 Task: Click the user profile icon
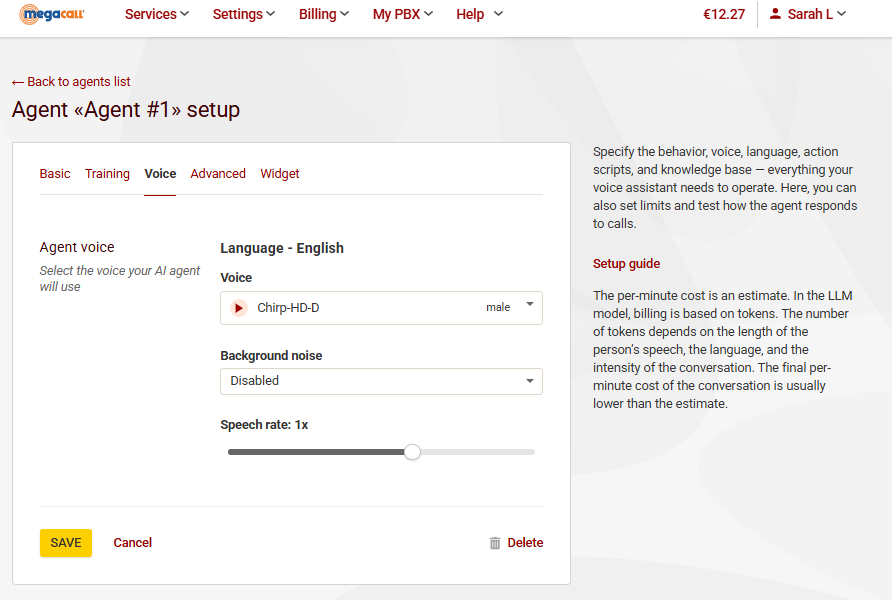pos(775,14)
